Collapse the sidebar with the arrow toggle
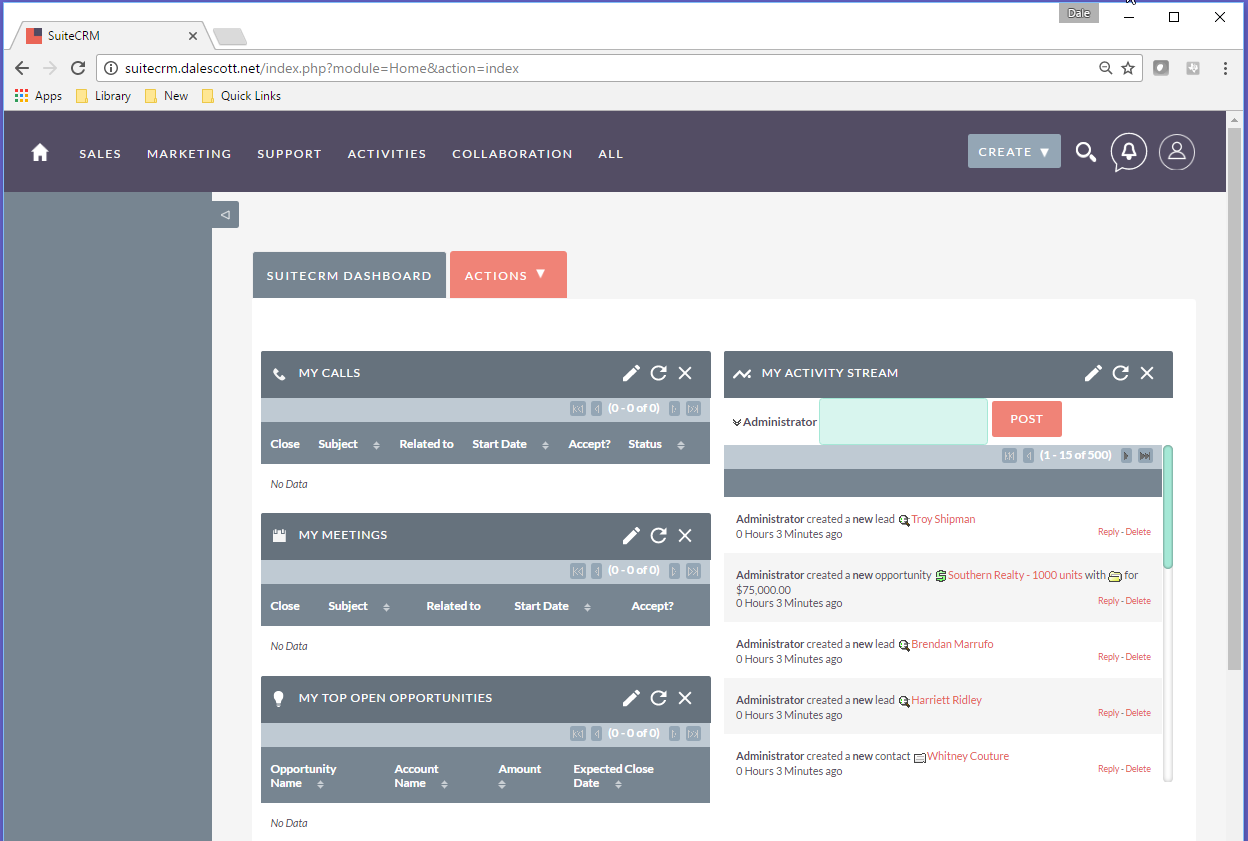 click(225, 214)
